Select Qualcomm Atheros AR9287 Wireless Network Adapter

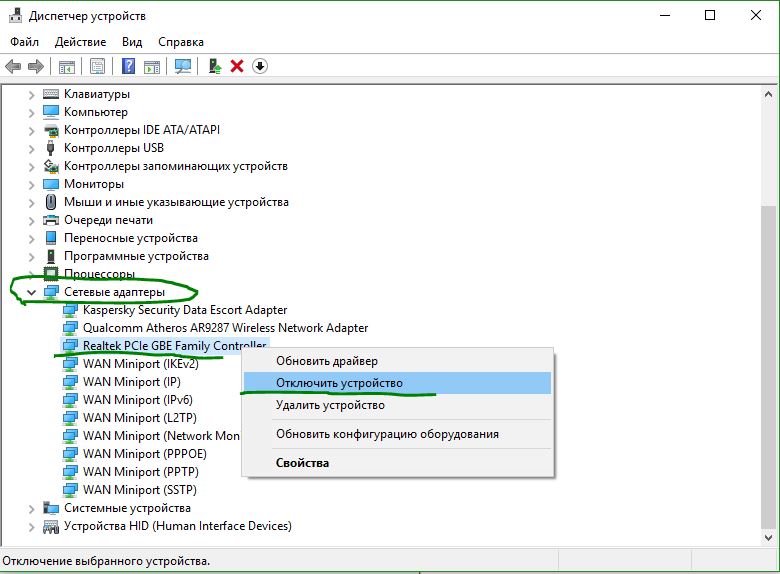point(225,328)
